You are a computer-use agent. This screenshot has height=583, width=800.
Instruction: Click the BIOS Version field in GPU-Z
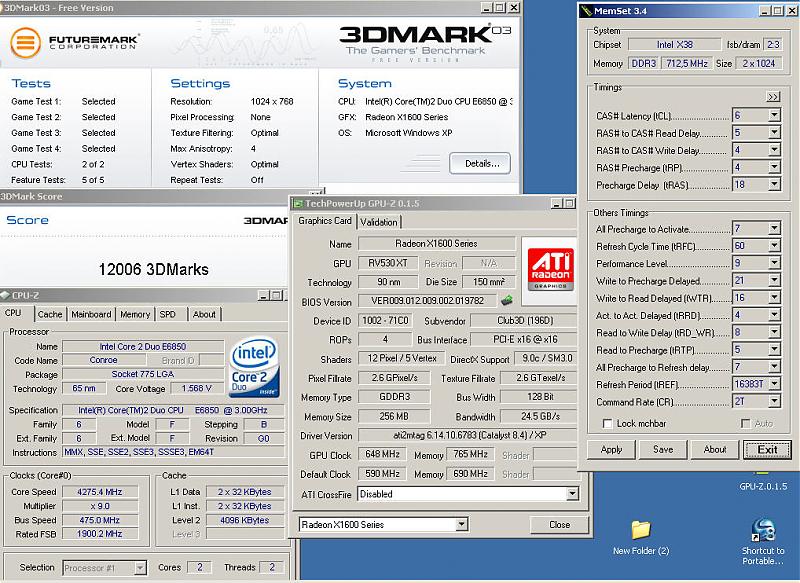tap(427, 301)
